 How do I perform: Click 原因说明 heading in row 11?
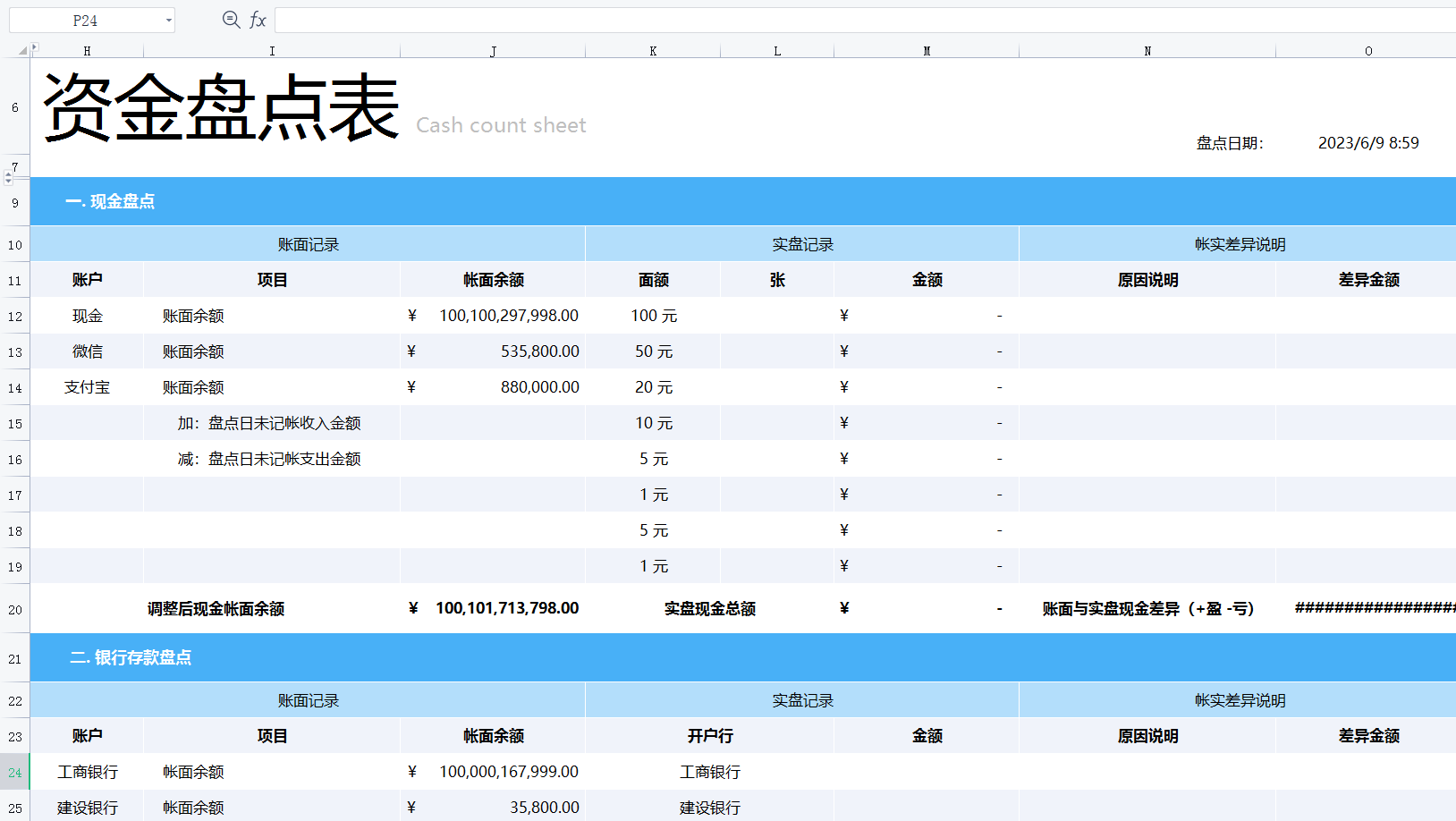1147,280
